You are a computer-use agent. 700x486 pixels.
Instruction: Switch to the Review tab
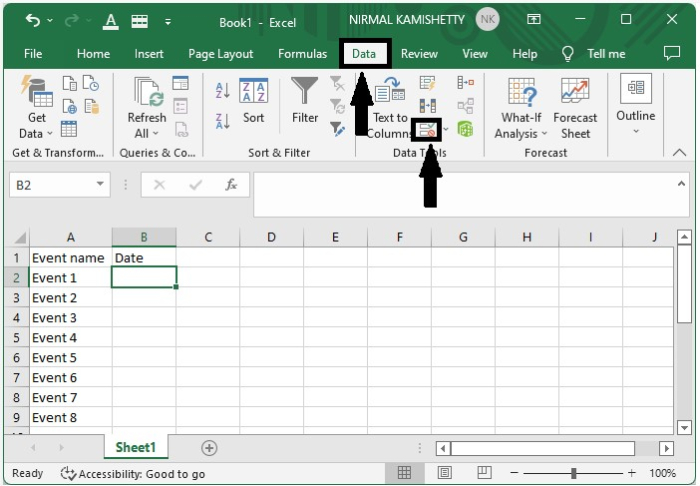point(419,54)
